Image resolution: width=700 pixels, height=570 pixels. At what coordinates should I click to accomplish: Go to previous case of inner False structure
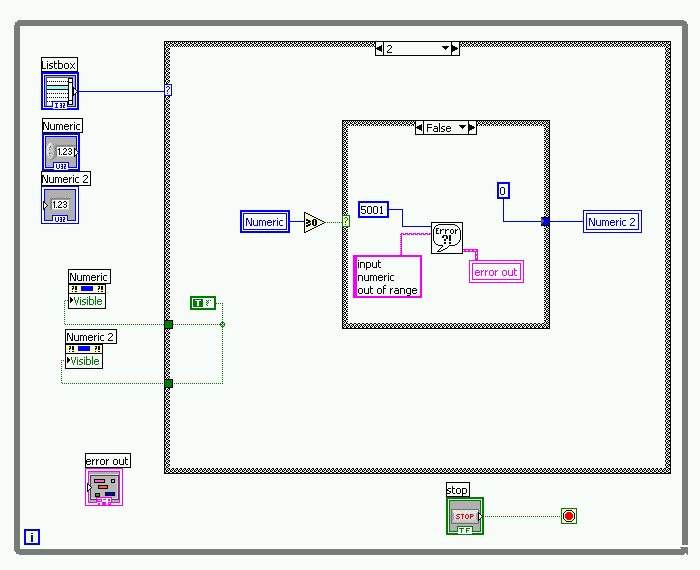[x=419, y=128]
